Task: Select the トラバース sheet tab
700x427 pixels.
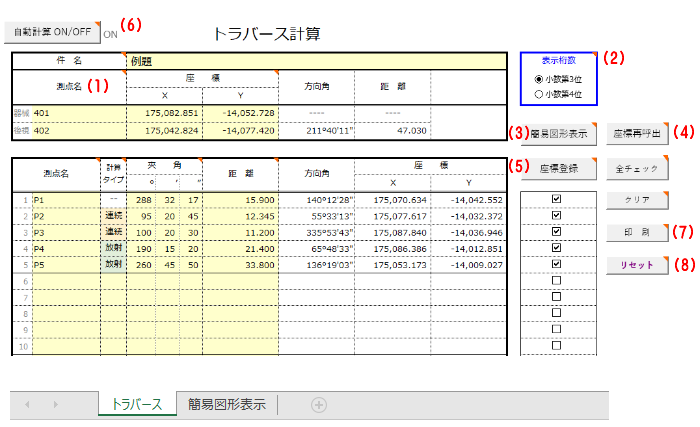Action: coord(136,404)
